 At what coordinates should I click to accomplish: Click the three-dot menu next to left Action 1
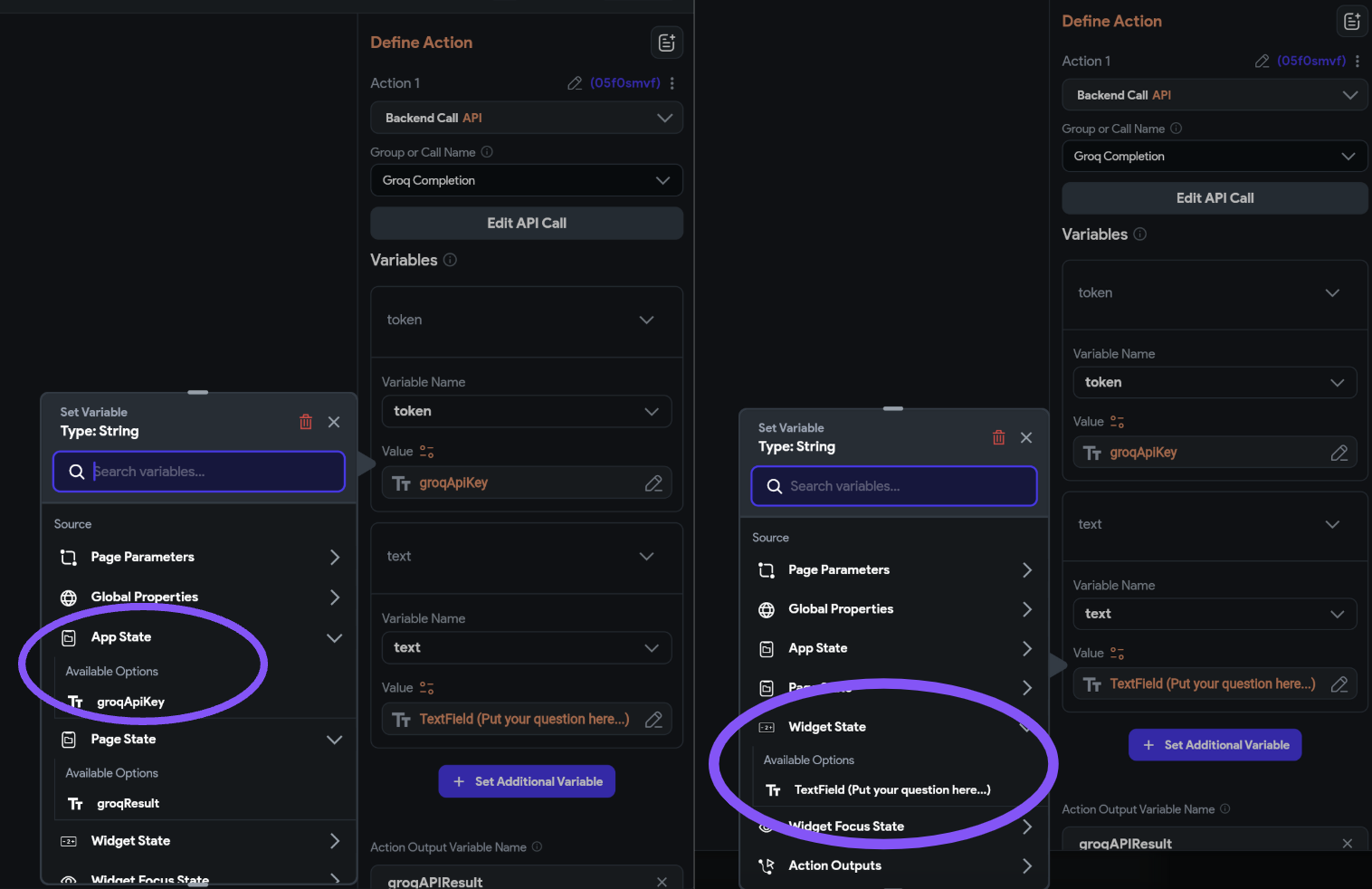click(672, 83)
